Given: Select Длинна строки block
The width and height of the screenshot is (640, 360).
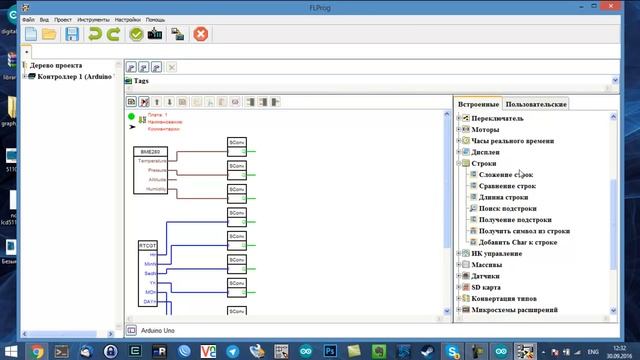Looking at the screenshot, I should coord(503,197).
